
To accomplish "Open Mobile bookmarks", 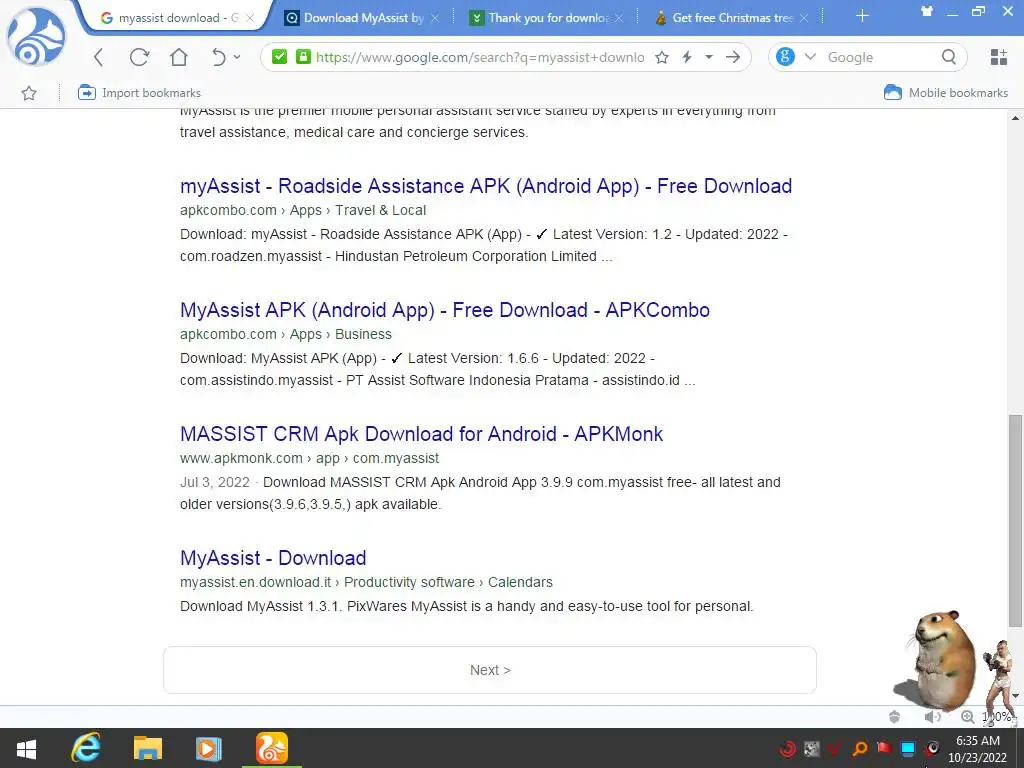I will point(945,93).
